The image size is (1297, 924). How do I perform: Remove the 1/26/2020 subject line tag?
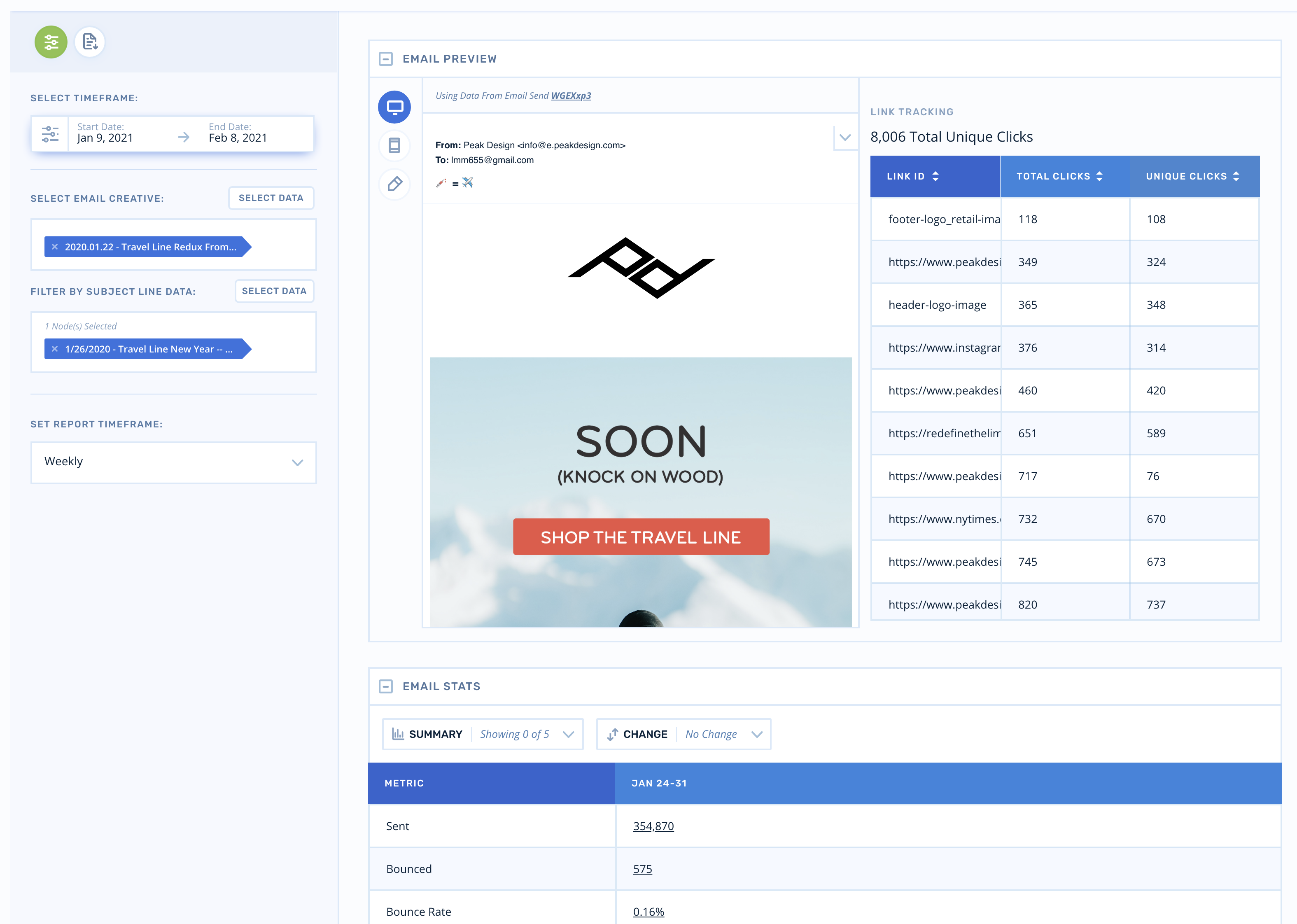(x=55, y=349)
